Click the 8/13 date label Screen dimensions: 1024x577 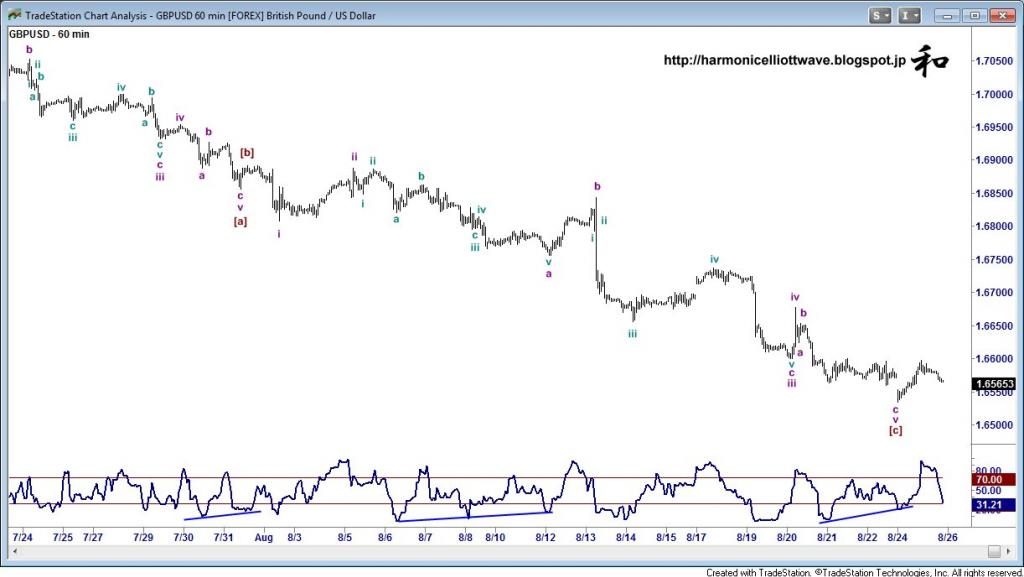[585, 537]
